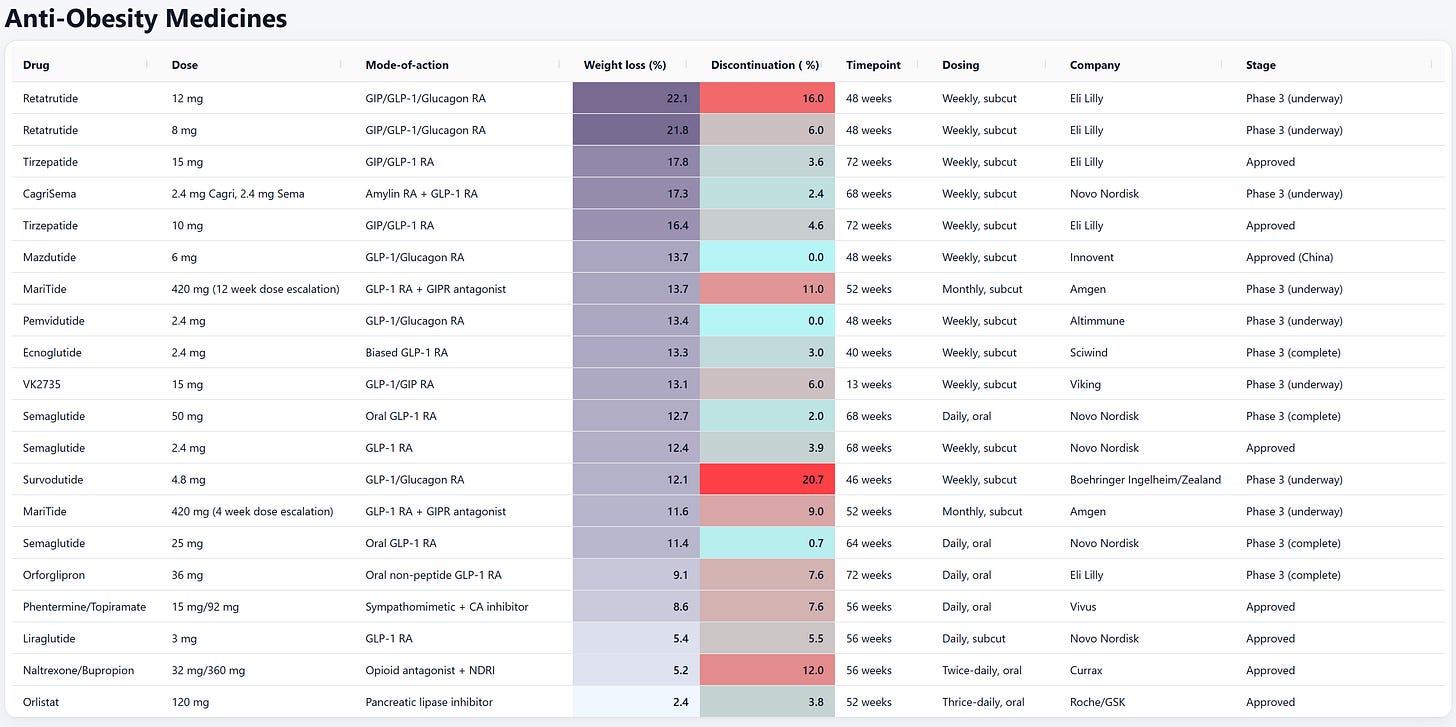The width and height of the screenshot is (1456, 727).
Task: Select Sympathomimetic + CA inhibitor cell
Action: click(447, 607)
